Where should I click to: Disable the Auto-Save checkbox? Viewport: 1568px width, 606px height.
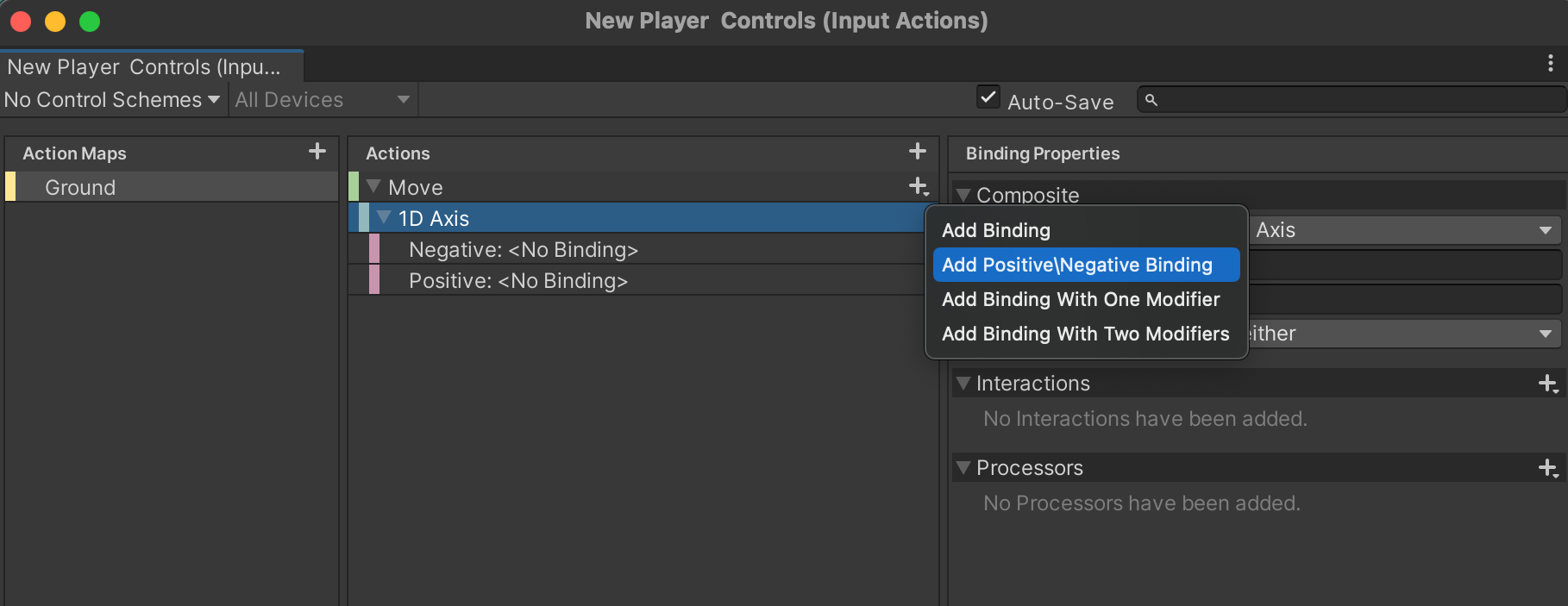pos(988,97)
